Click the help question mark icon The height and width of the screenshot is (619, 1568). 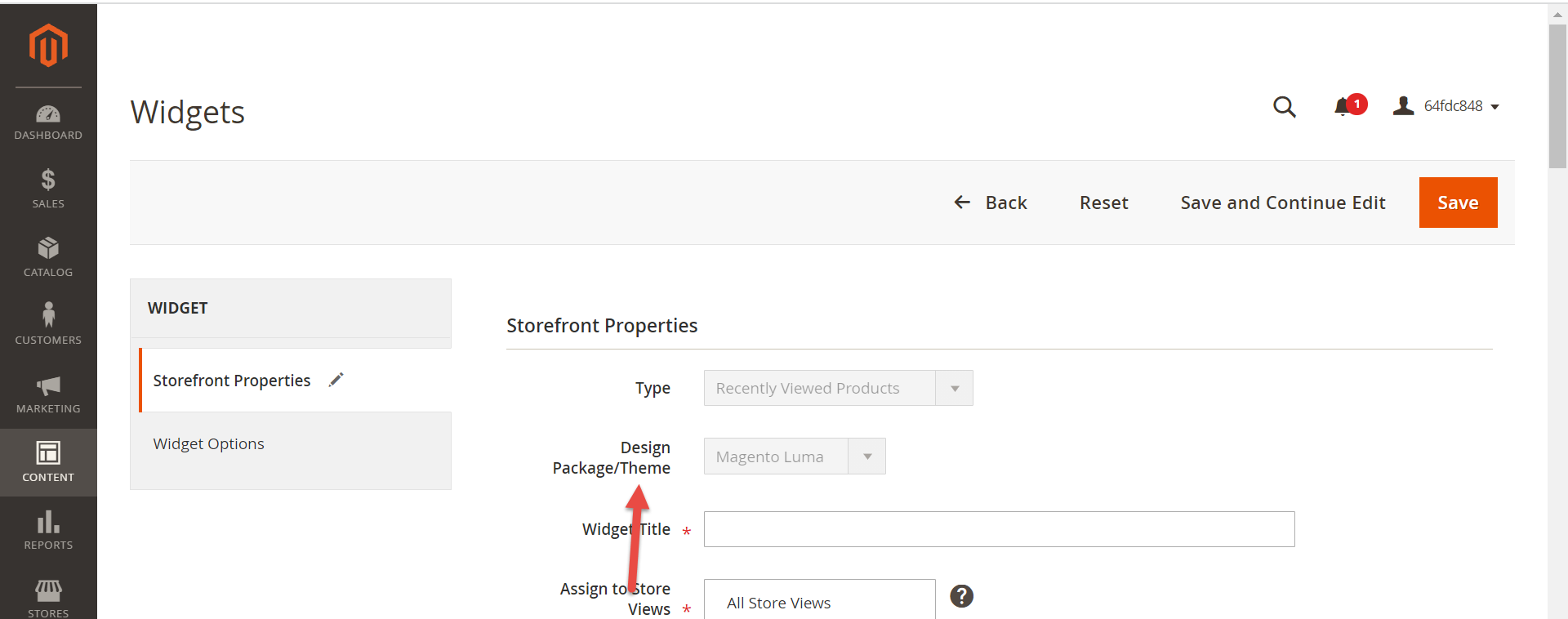(962, 596)
